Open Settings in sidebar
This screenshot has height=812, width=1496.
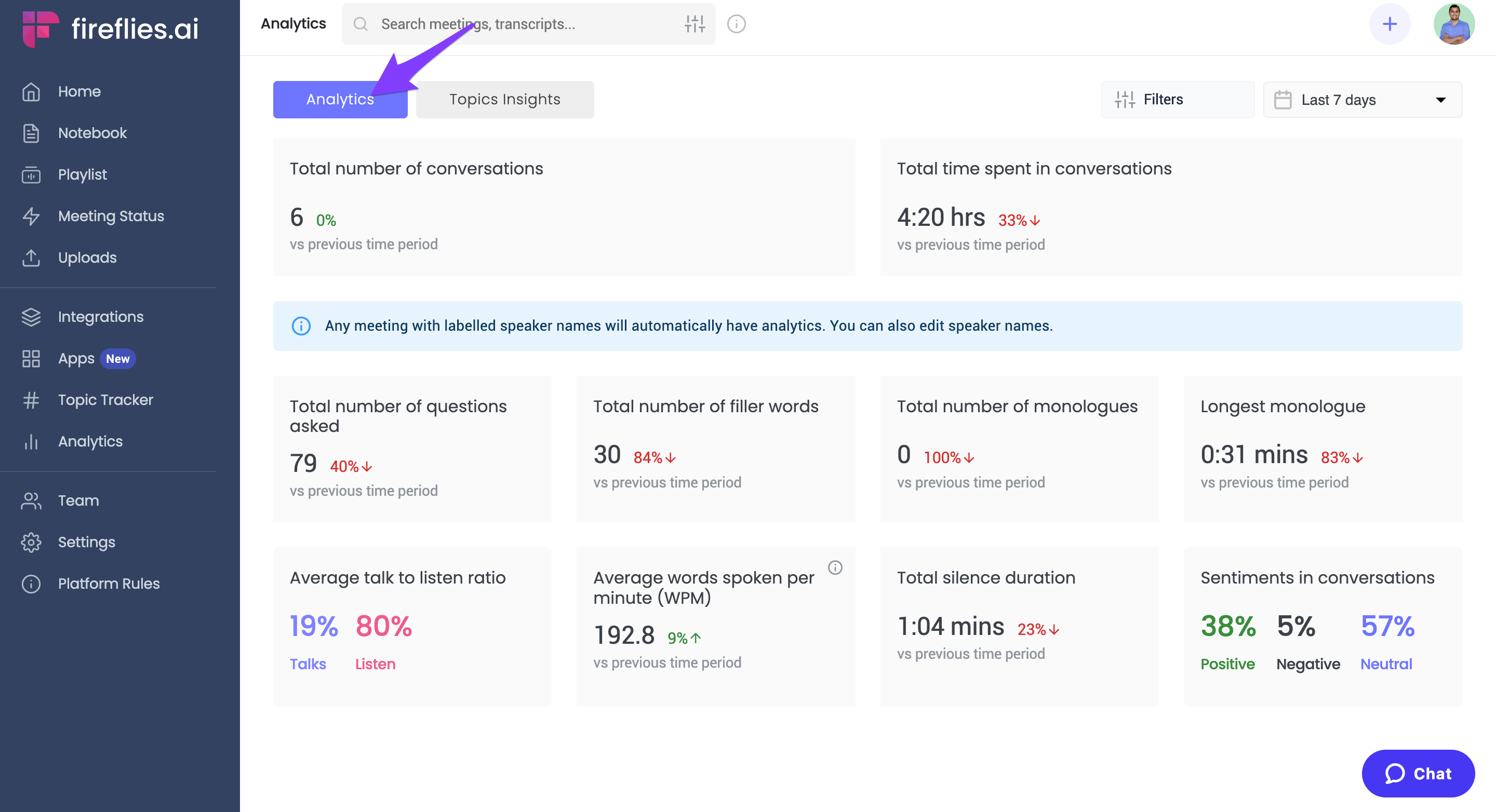87,542
